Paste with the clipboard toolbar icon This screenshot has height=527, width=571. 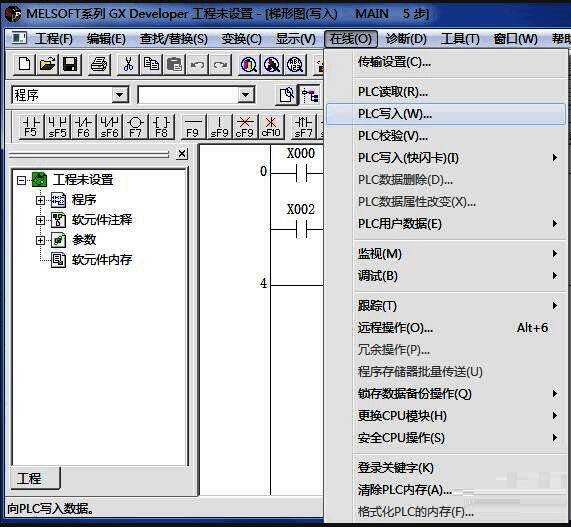click(174, 64)
